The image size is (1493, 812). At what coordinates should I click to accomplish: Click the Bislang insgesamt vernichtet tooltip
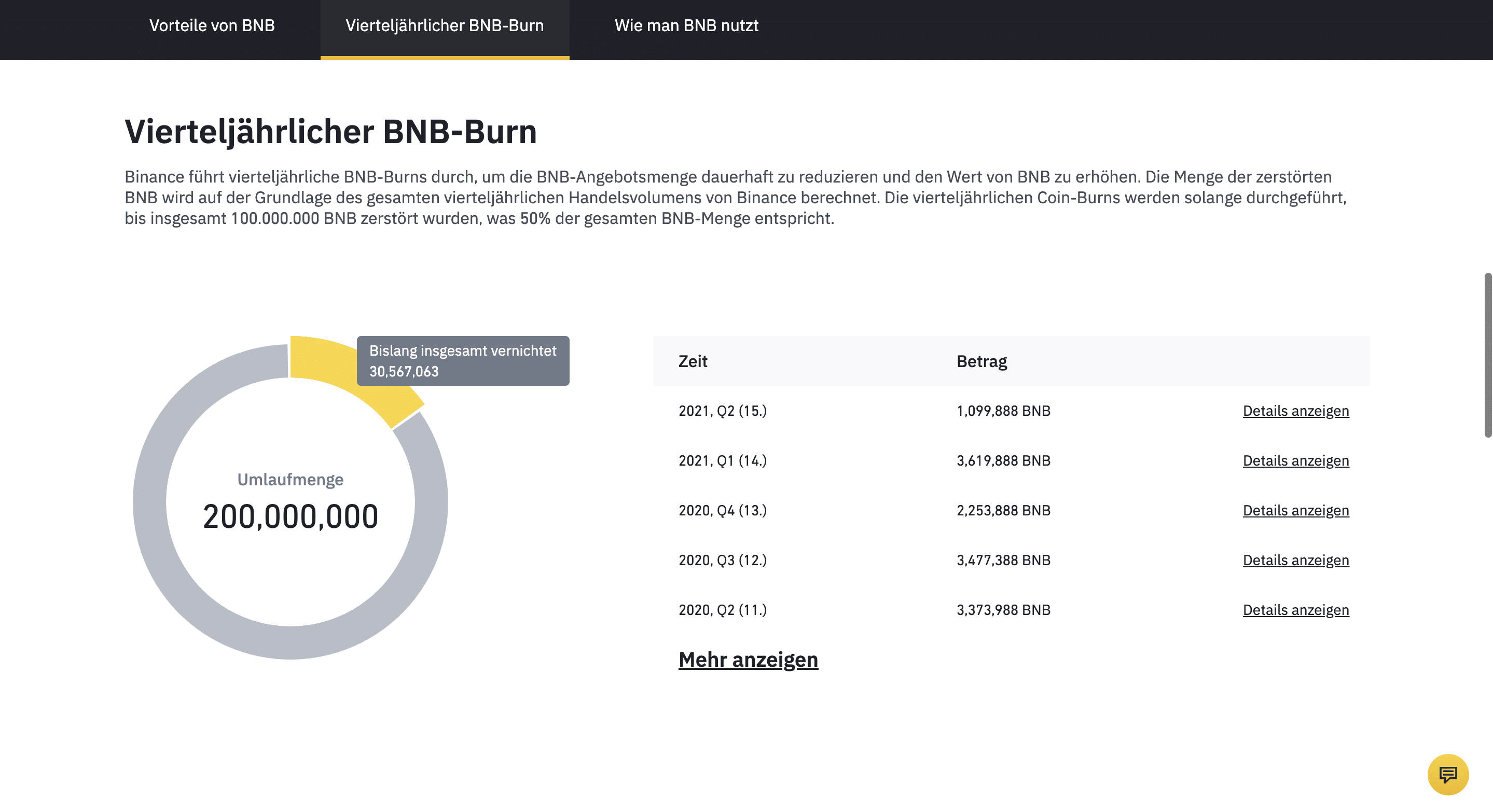tap(463, 361)
